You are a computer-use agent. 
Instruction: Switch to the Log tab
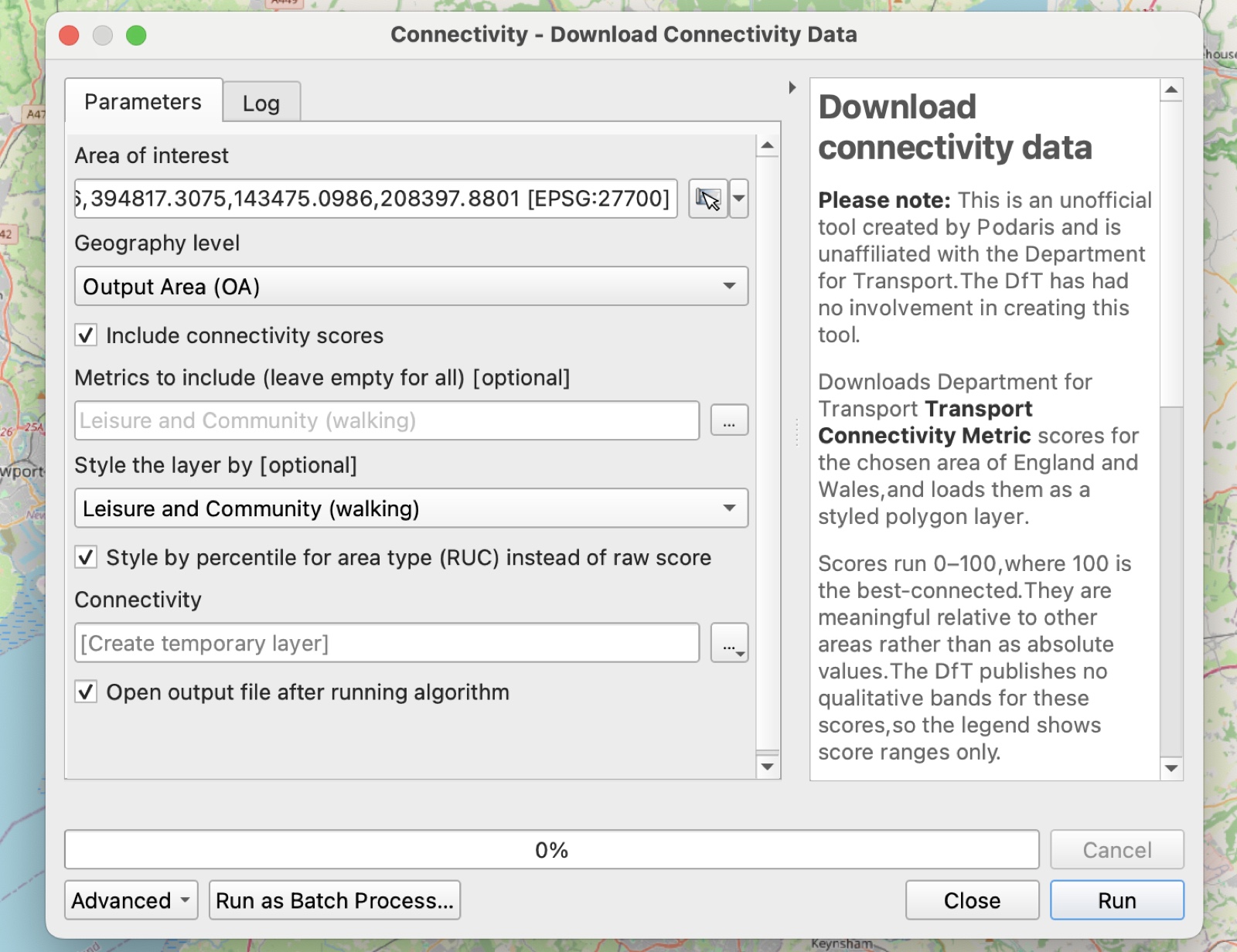pyautogui.click(x=261, y=103)
